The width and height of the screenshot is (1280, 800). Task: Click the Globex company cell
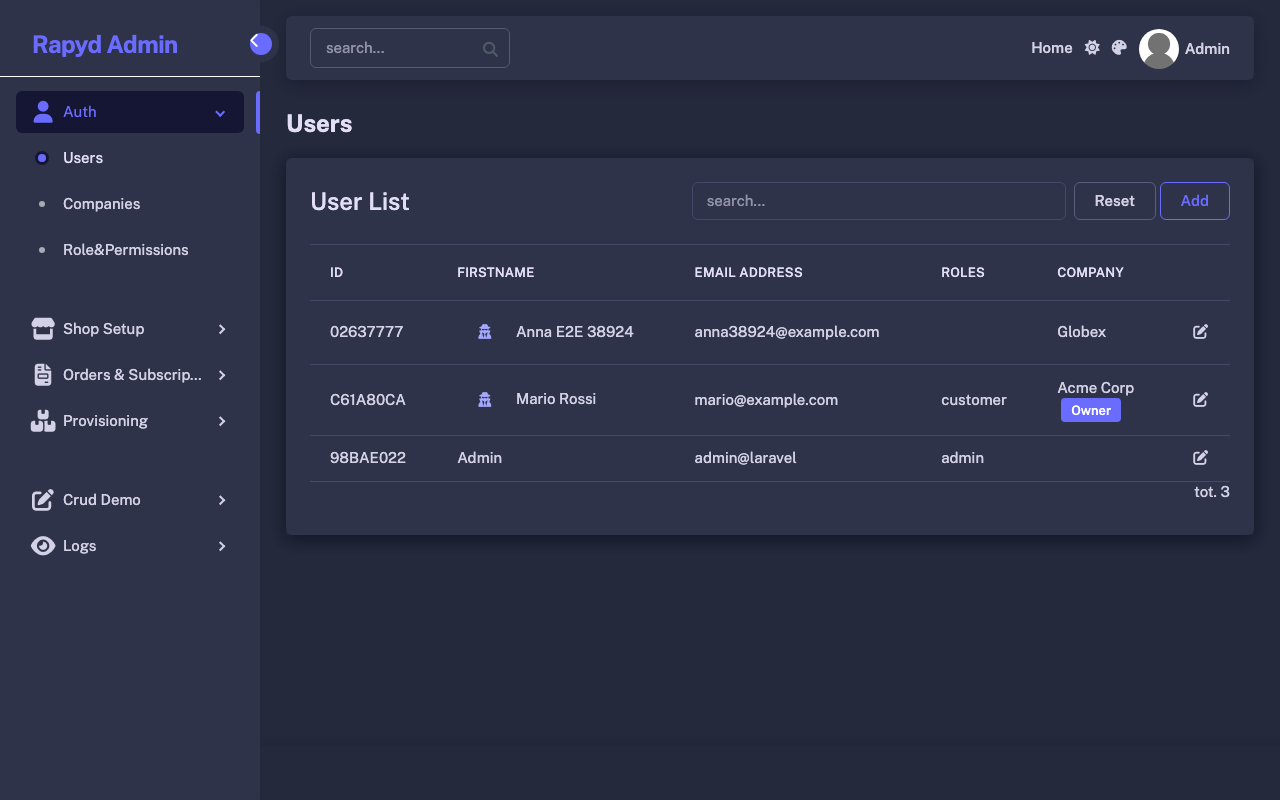point(1082,332)
